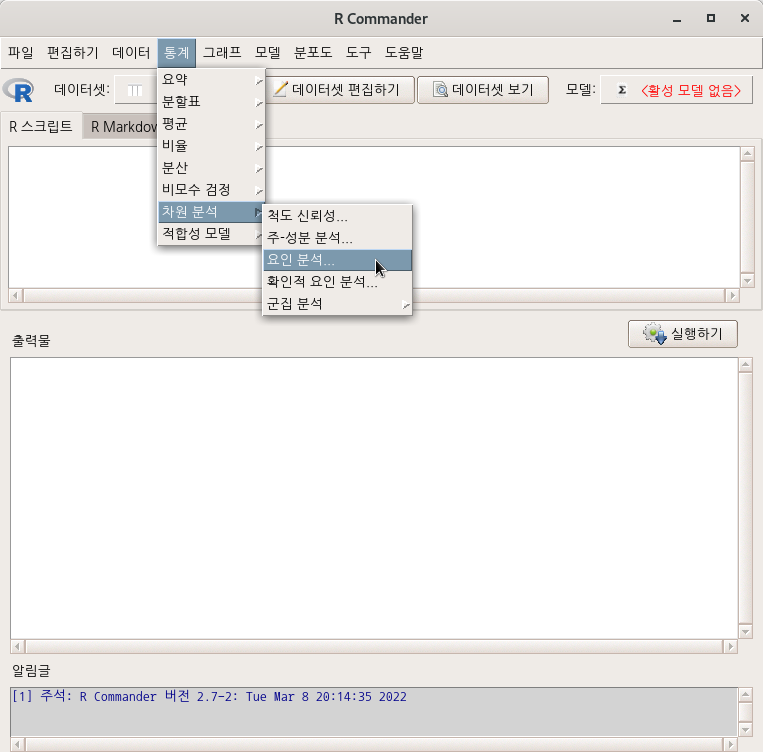Click the gear icon on 실행하기 button

pyautogui.click(x=654, y=334)
